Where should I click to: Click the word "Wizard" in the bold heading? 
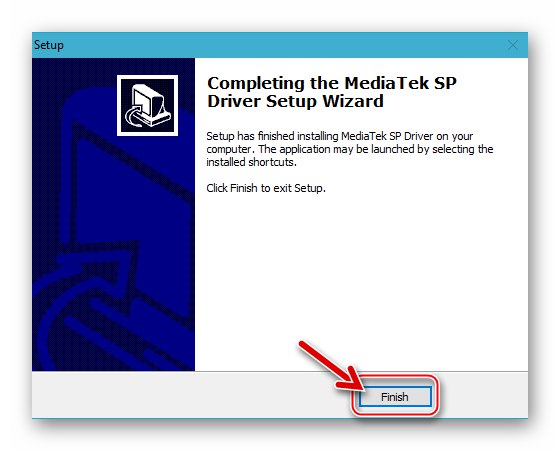point(353,101)
